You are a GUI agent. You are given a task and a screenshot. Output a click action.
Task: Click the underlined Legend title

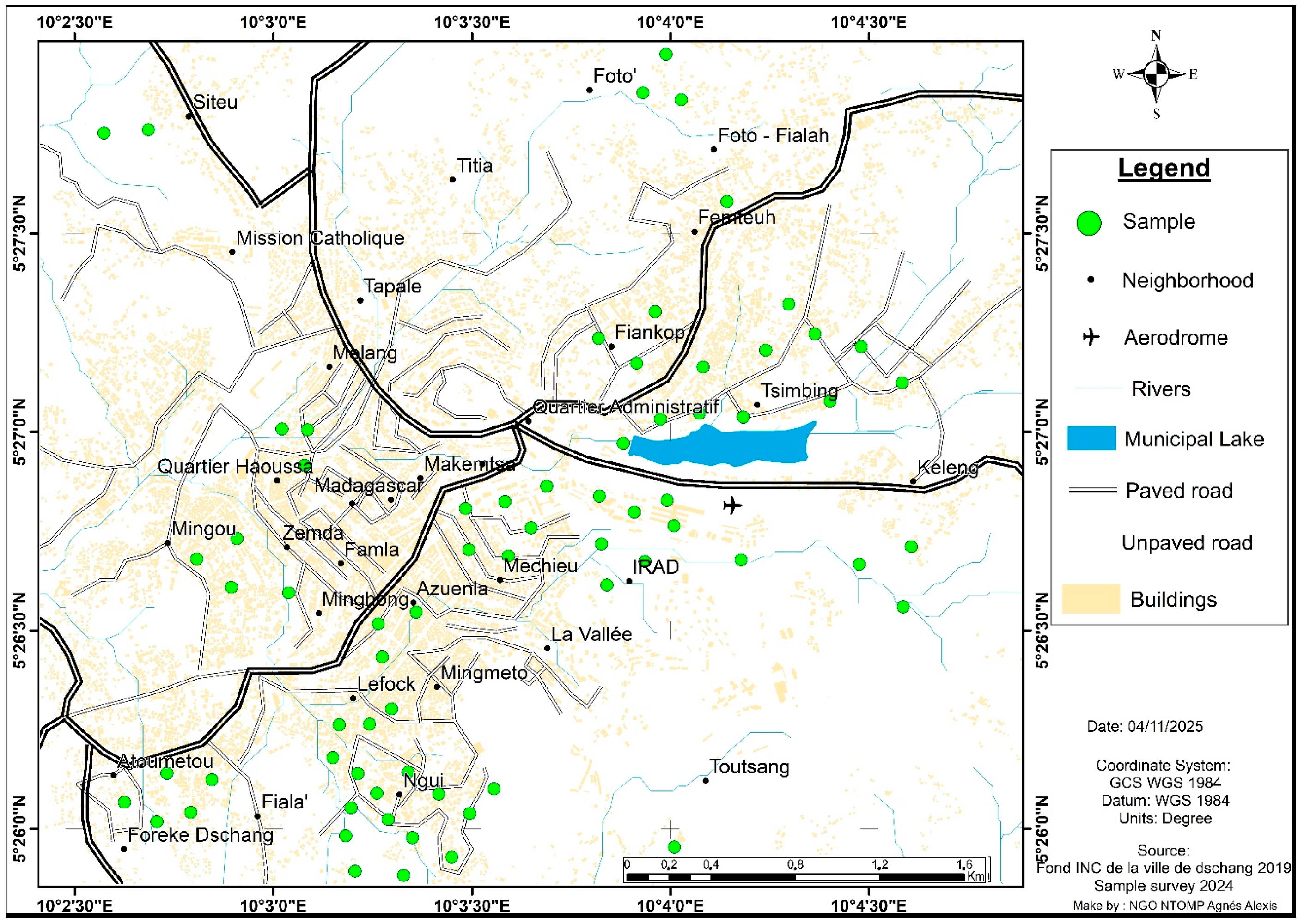pyautogui.click(x=1164, y=169)
